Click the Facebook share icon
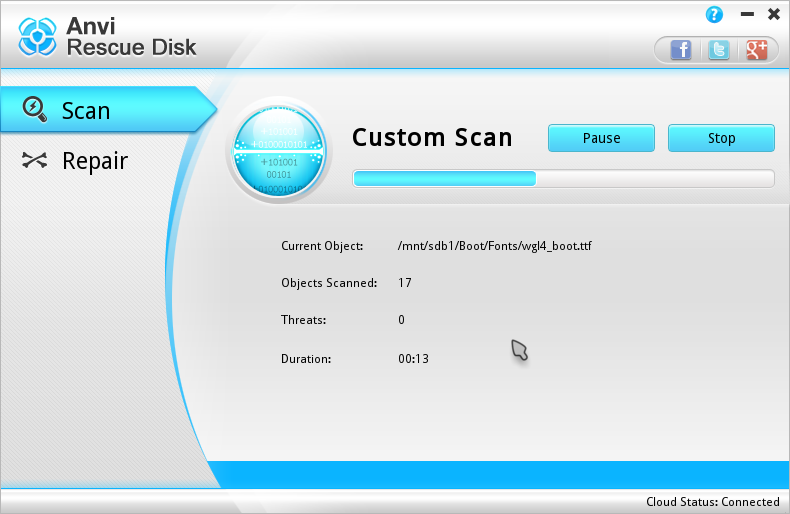 tap(681, 50)
